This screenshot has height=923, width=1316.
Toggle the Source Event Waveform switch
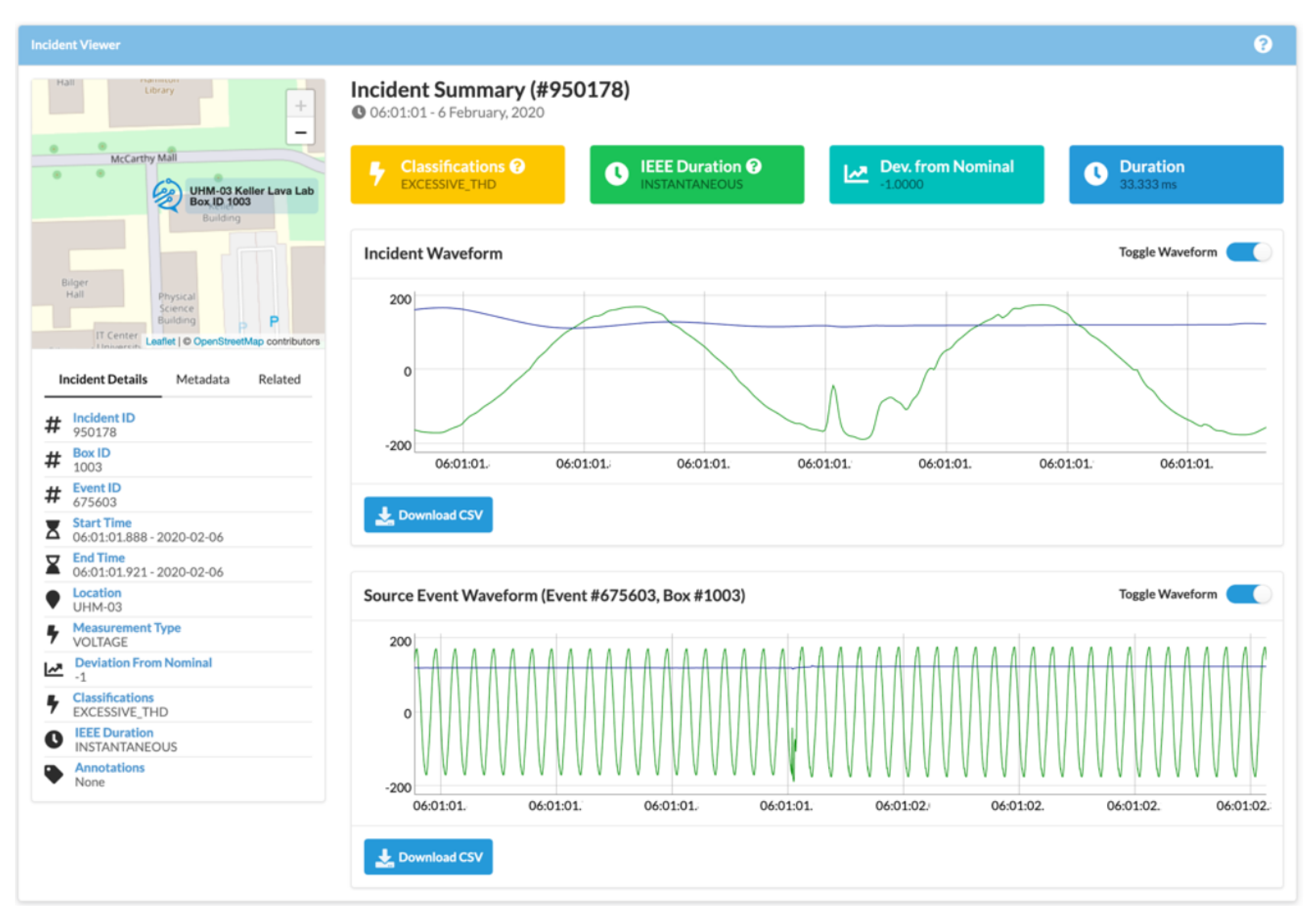pyautogui.click(x=1248, y=594)
